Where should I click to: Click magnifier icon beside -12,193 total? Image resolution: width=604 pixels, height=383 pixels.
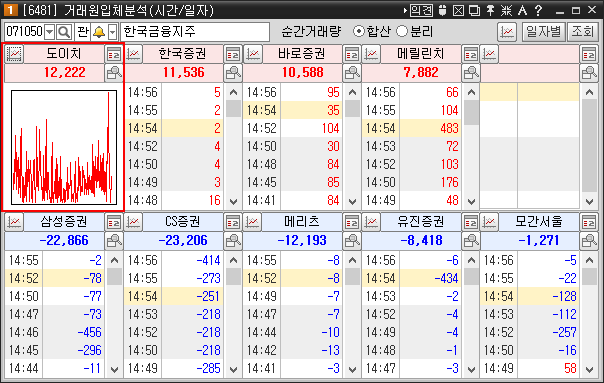[x=352, y=240]
